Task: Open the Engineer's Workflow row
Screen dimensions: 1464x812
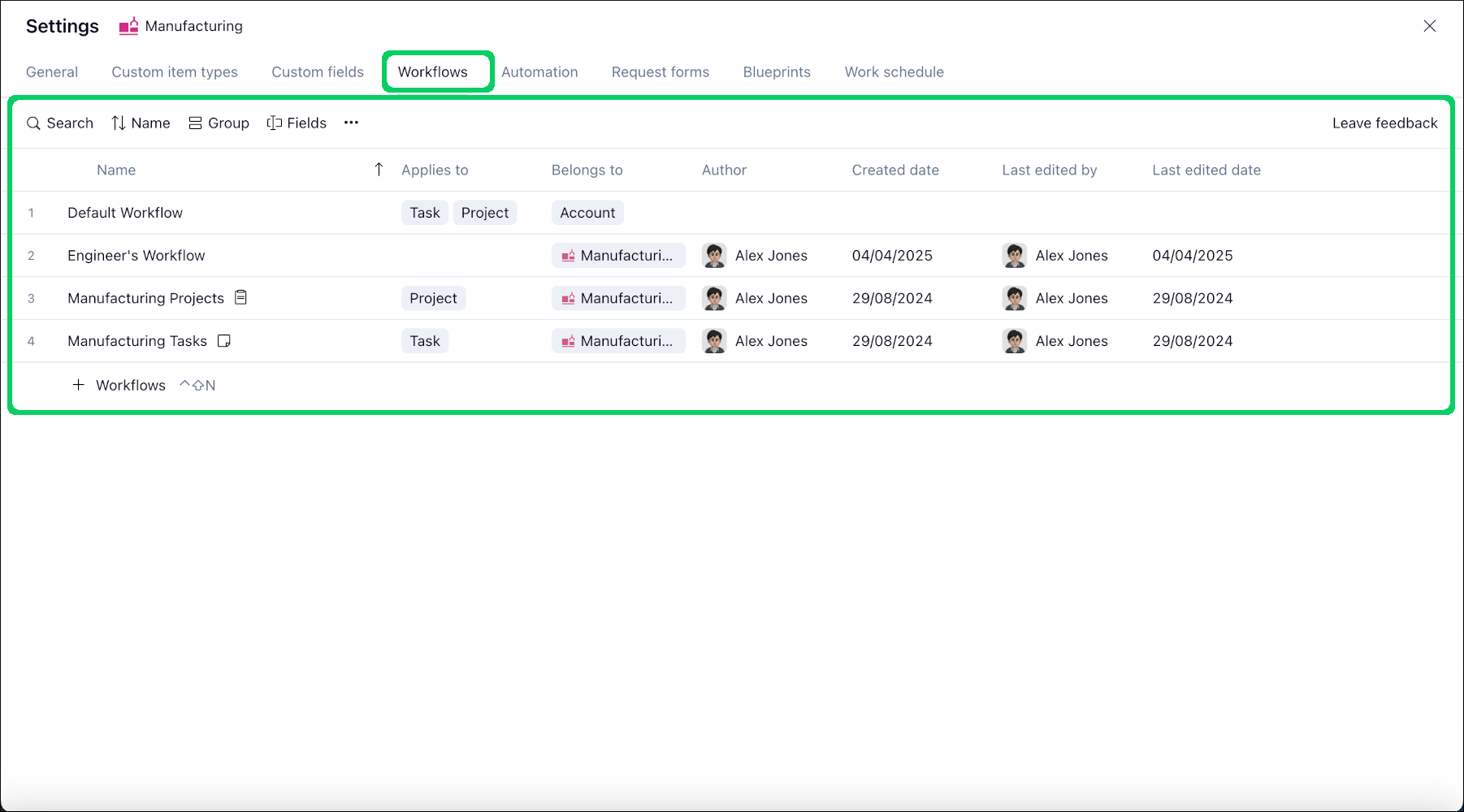Action: coord(136,255)
